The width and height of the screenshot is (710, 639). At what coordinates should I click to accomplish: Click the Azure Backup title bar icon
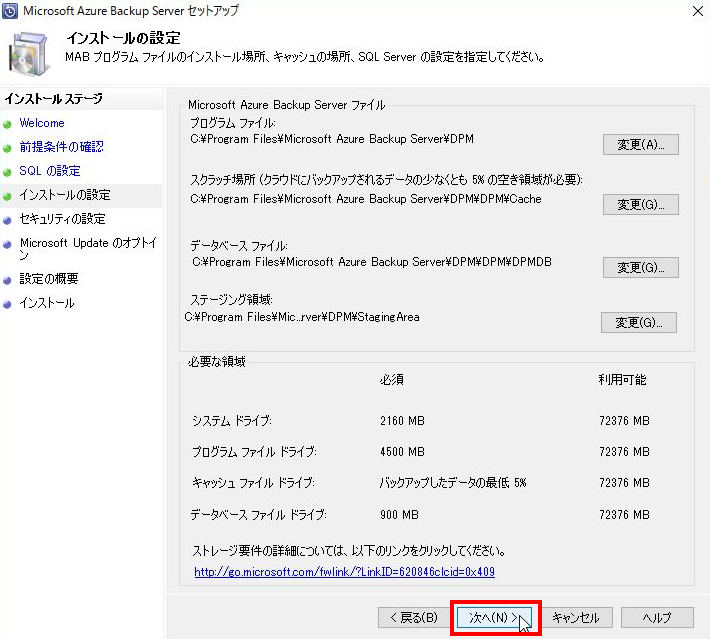(10, 10)
